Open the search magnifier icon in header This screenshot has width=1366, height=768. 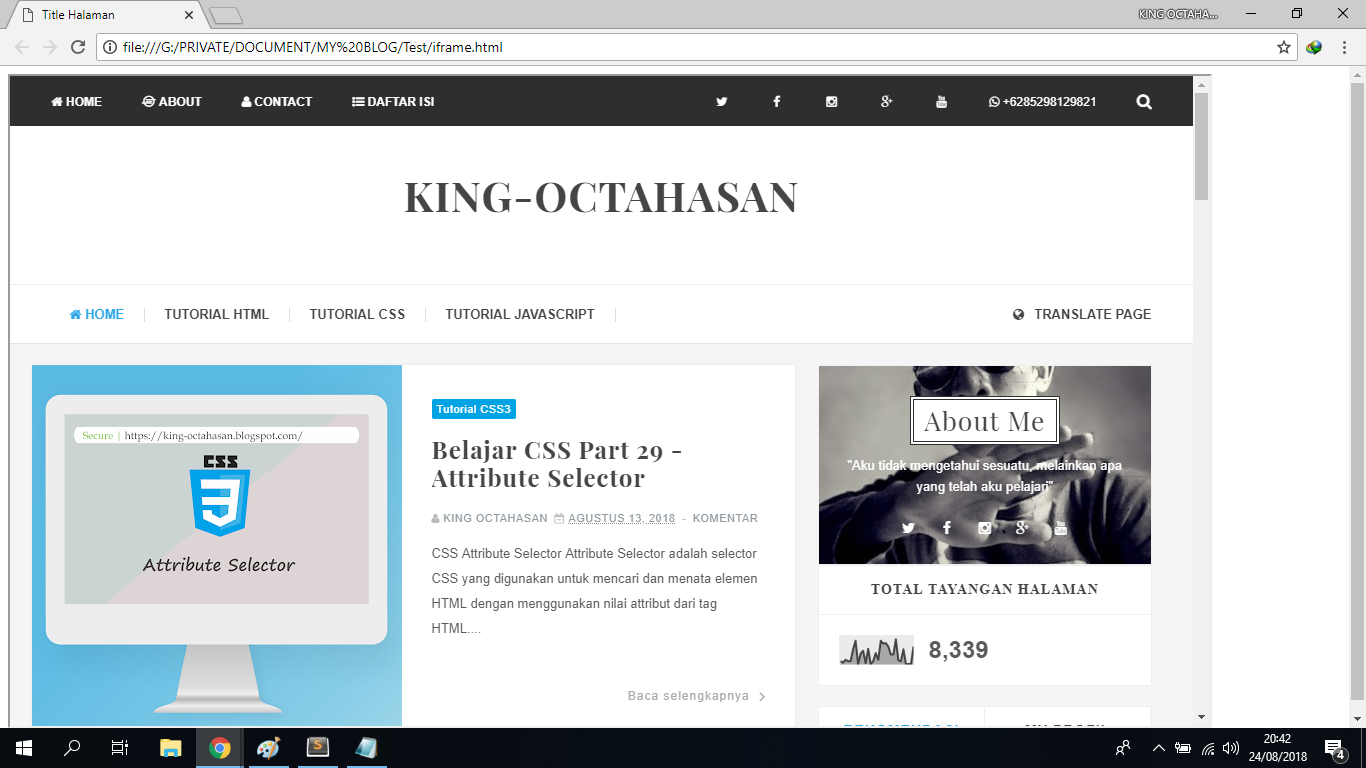[1144, 102]
